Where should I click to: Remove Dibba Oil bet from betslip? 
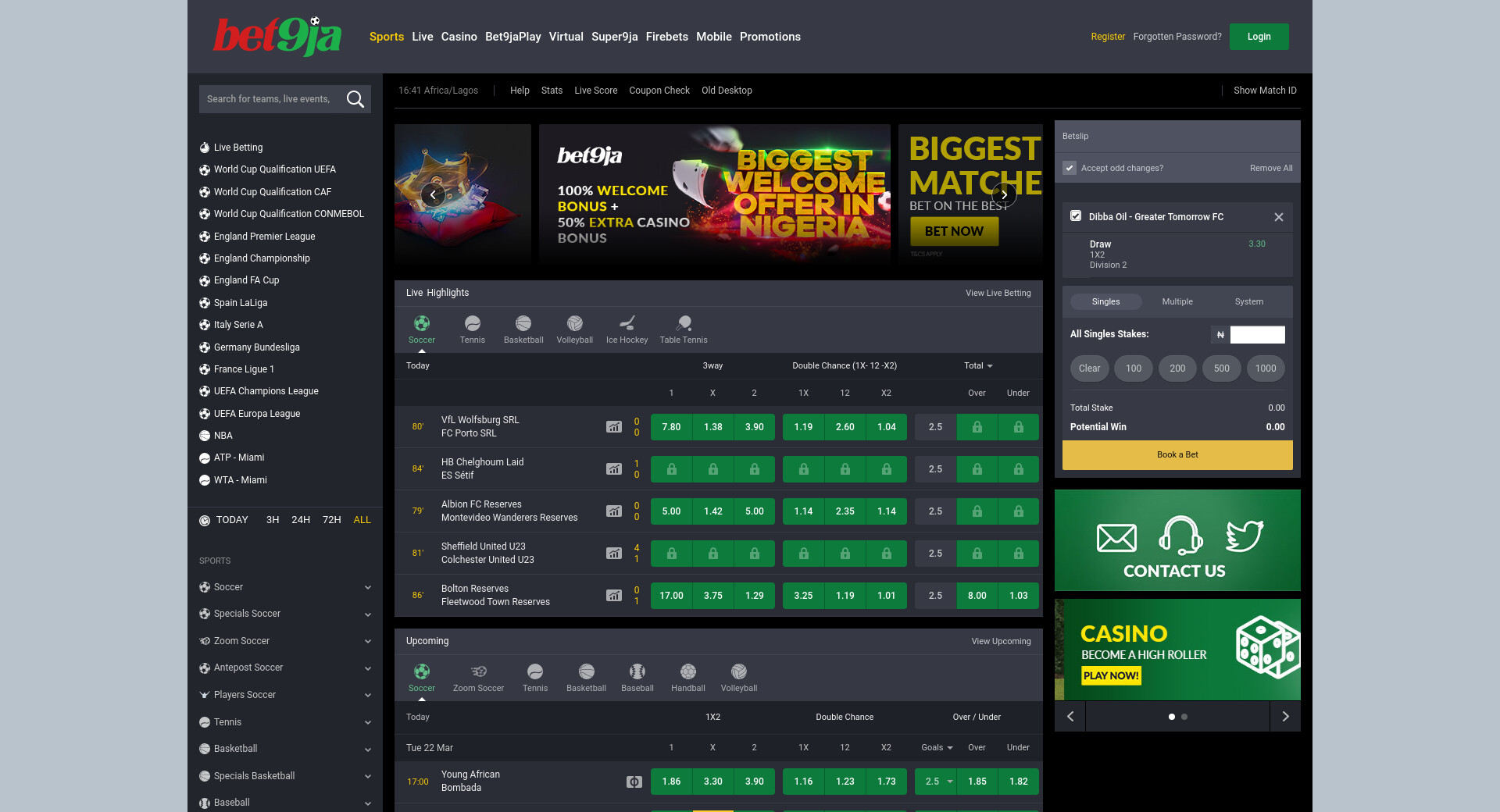1279,217
